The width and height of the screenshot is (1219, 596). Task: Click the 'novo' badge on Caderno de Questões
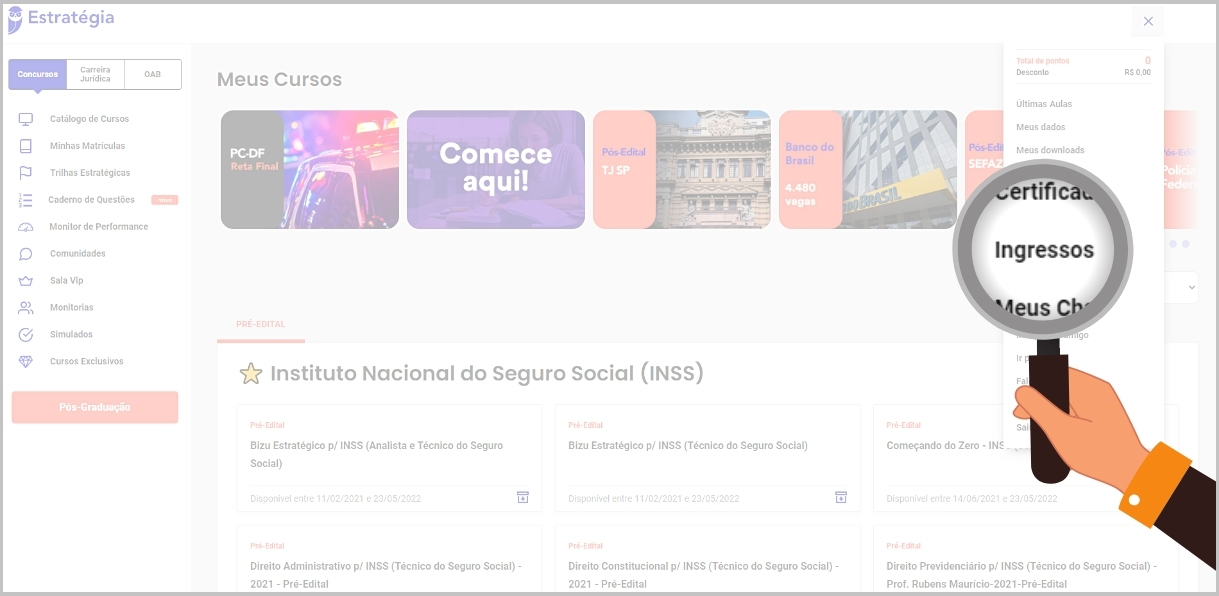pyautogui.click(x=164, y=200)
